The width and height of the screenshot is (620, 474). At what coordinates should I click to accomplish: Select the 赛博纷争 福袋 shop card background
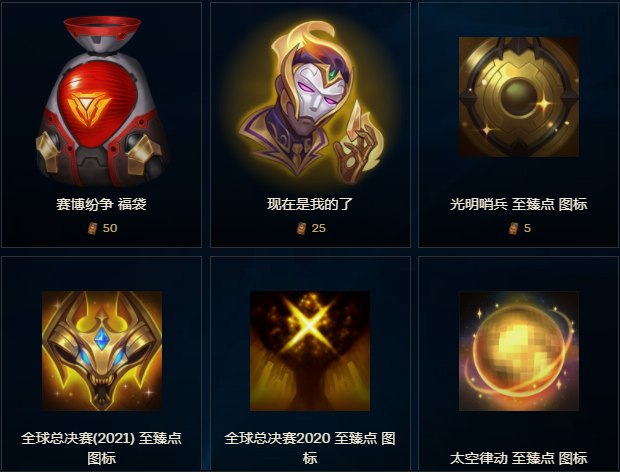(102, 125)
